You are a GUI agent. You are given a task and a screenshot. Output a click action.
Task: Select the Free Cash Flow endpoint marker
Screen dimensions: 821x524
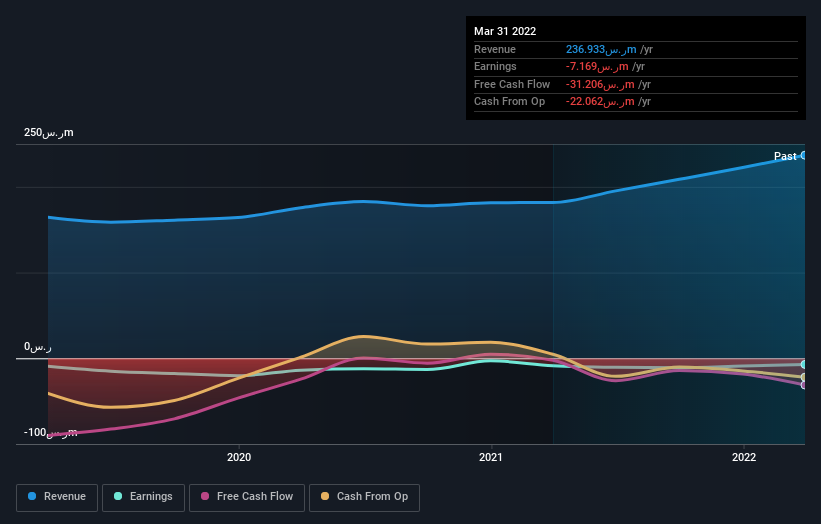(804, 385)
